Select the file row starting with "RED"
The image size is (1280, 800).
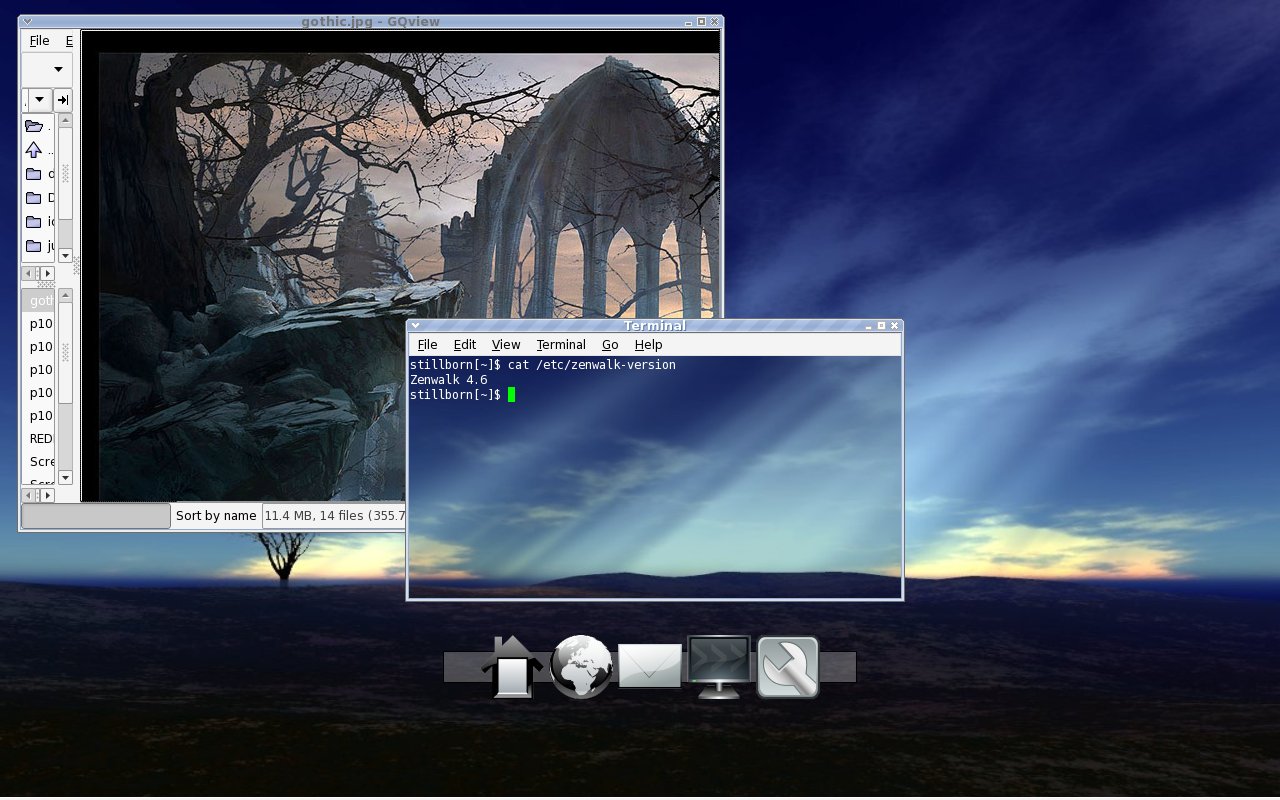[39, 438]
